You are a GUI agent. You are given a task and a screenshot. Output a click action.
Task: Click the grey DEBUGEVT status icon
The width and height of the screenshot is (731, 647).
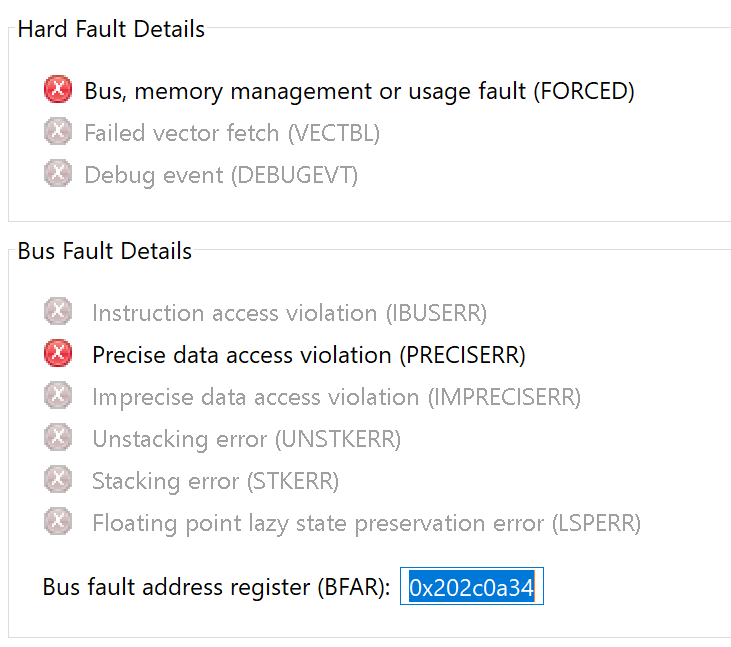pyautogui.click(x=58, y=173)
